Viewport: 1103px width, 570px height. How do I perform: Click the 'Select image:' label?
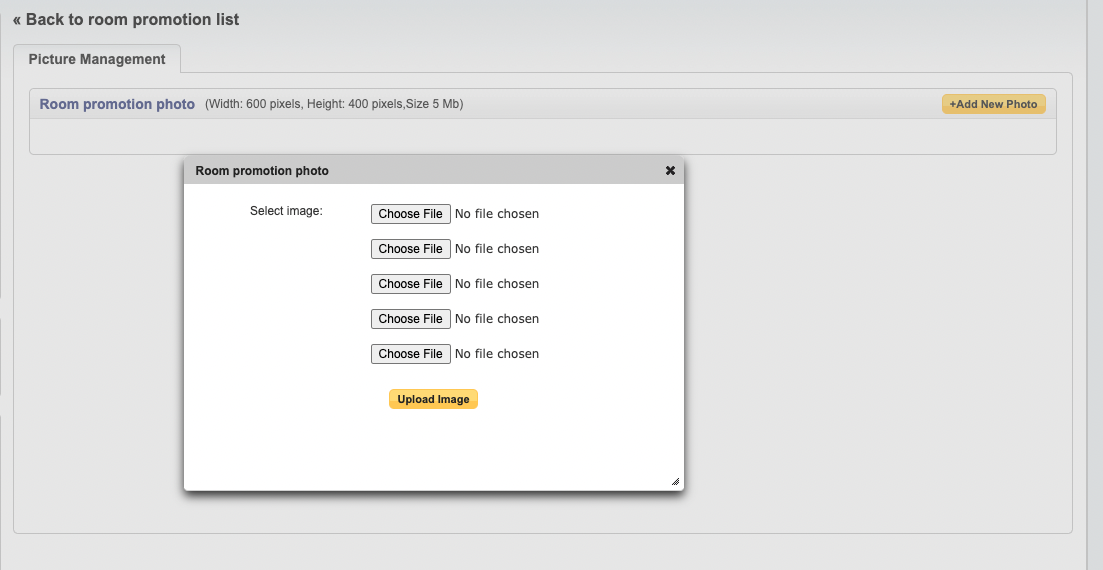[x=286, y=211]
